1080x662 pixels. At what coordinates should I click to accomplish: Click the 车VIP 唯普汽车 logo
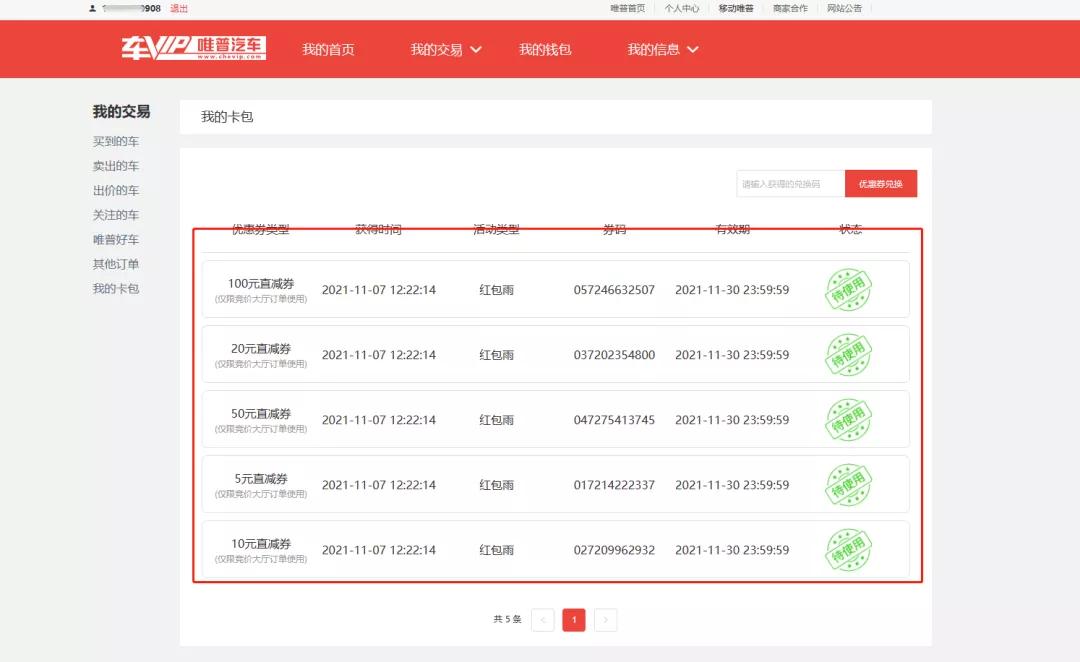click(x=194, y=48)
